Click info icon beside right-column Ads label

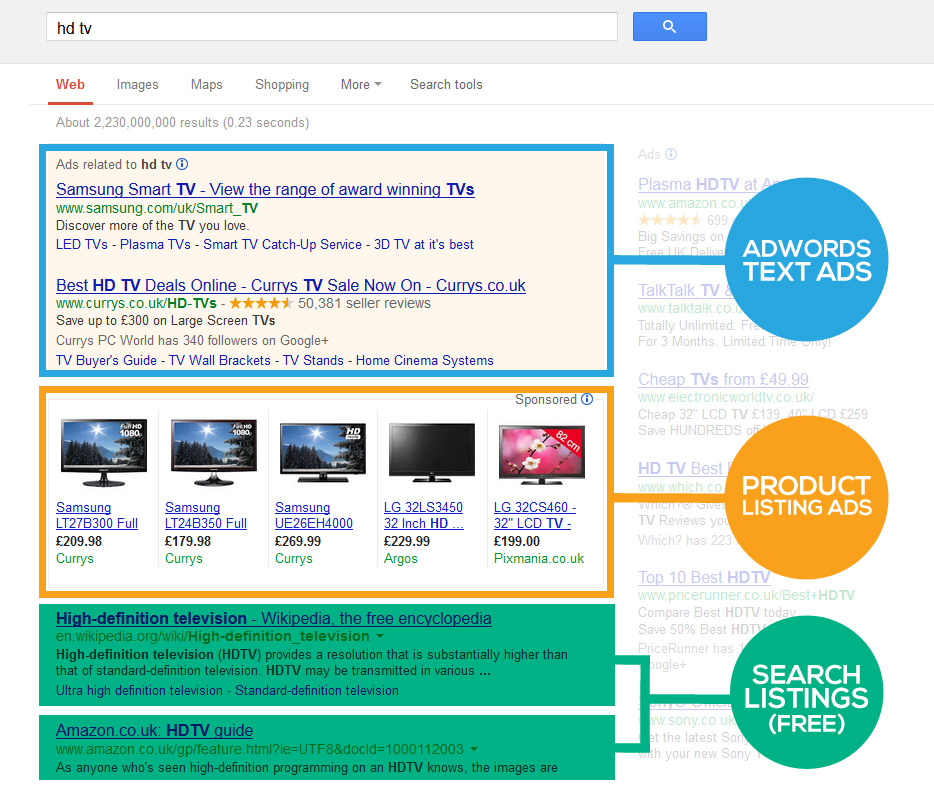tap(671, 154)
